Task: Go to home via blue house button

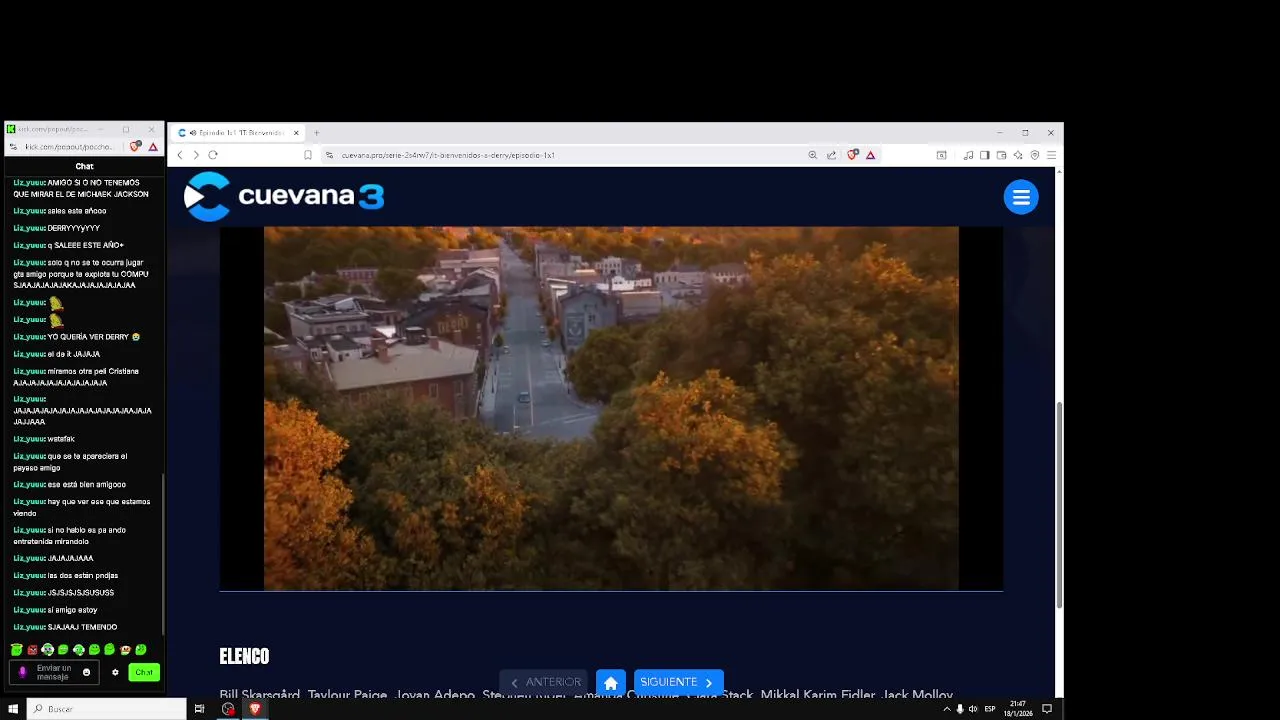Action: click(611, 683)
